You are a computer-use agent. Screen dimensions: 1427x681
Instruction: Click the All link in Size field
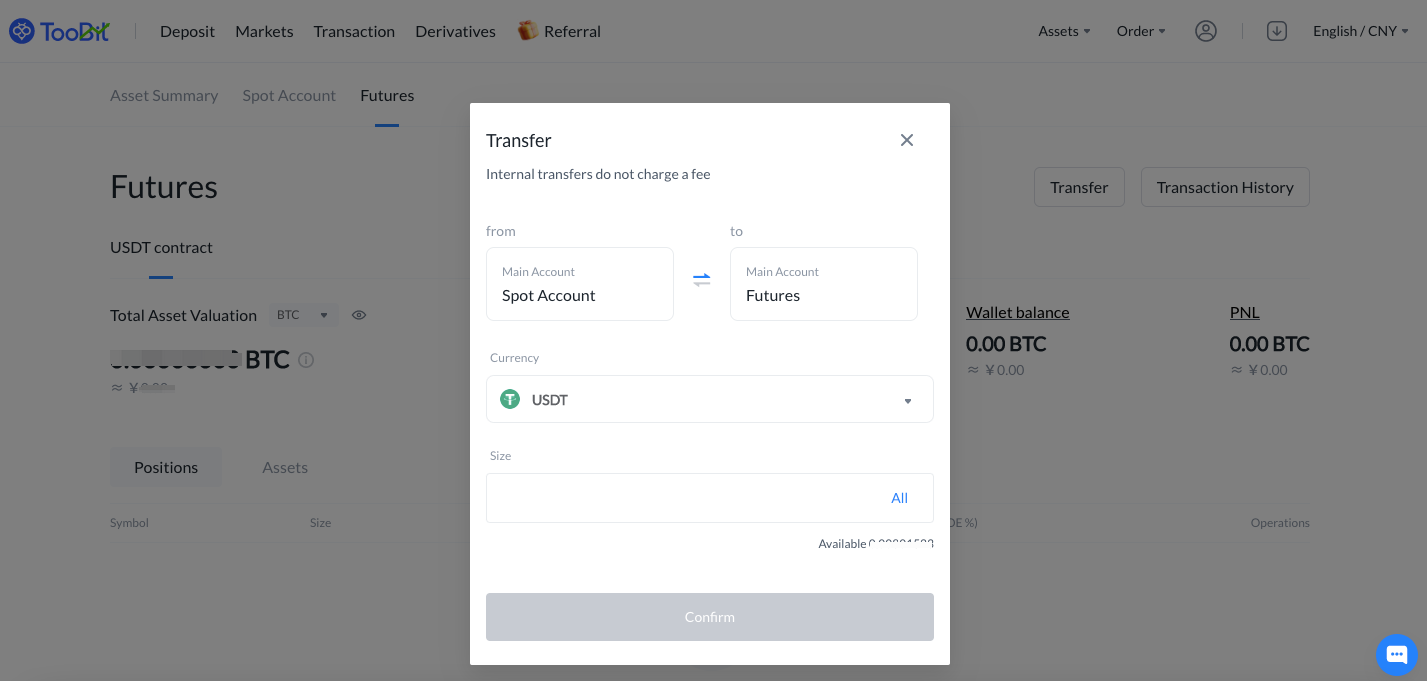point(899,498)
